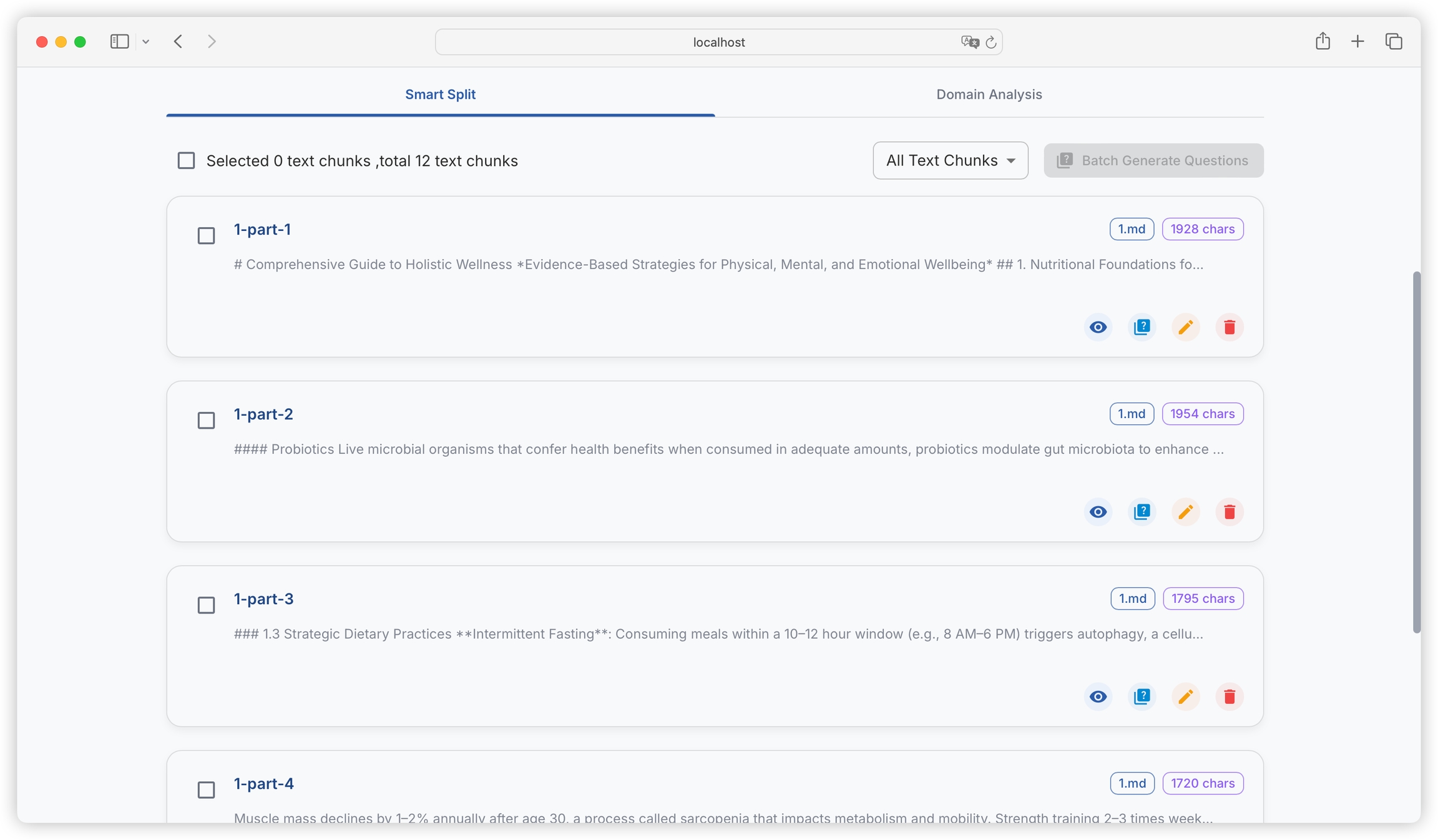View details of chunk 1-part-1 with eye icon
1438x840 pixels.
pos(1098,327)
